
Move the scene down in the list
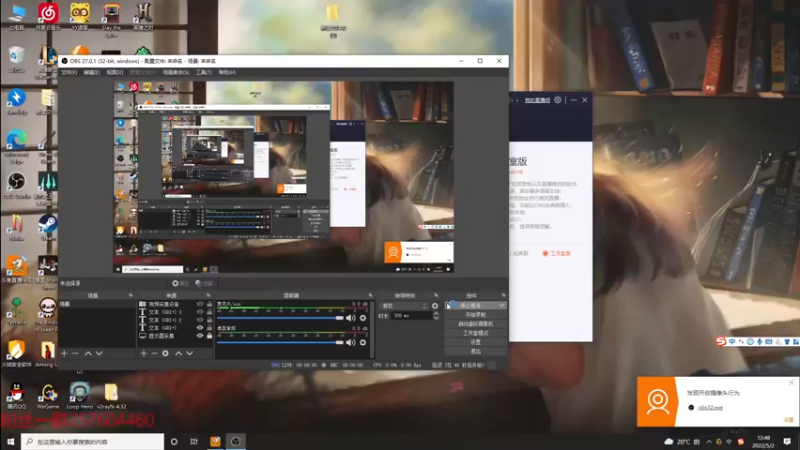tap(99, 353)
